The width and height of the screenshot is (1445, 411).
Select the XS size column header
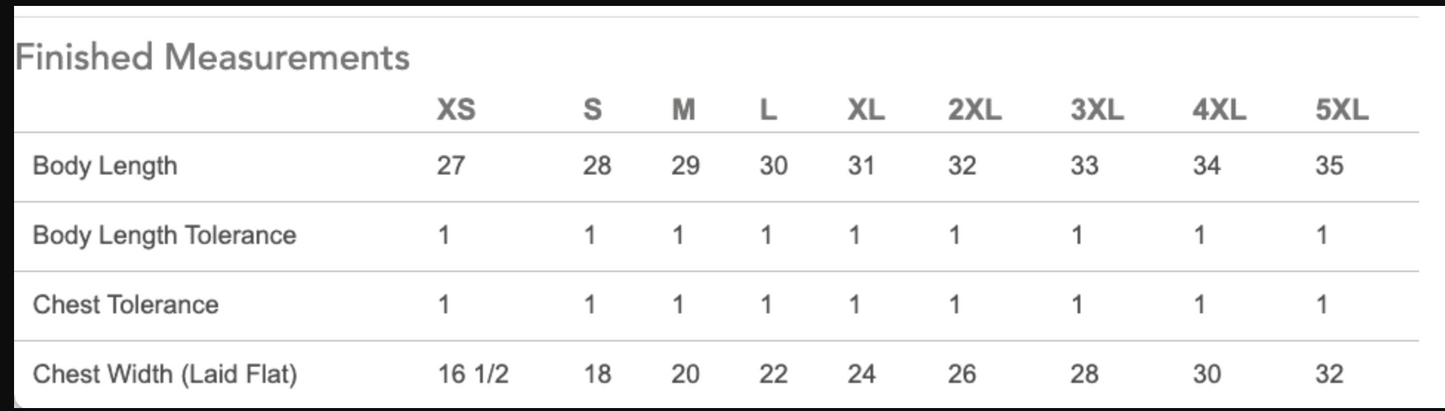pyautogui.click(x=456, y=110)
